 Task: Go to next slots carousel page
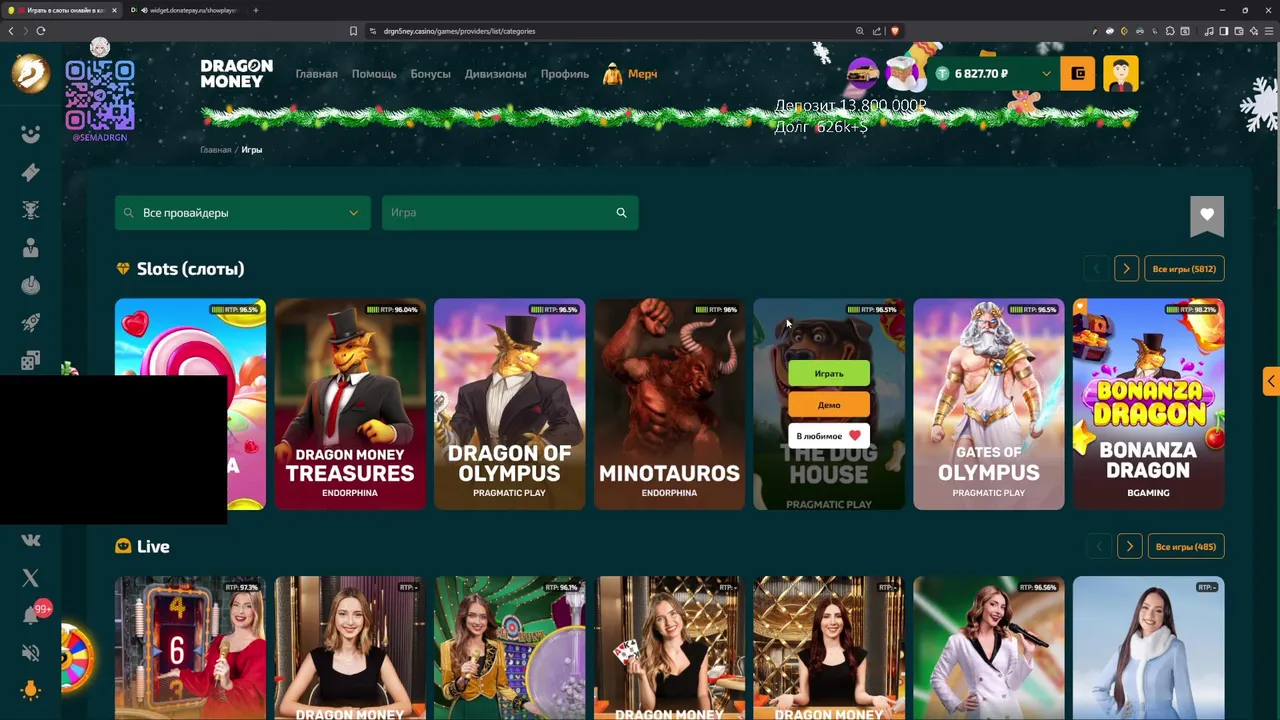[x=1126, y=269]
